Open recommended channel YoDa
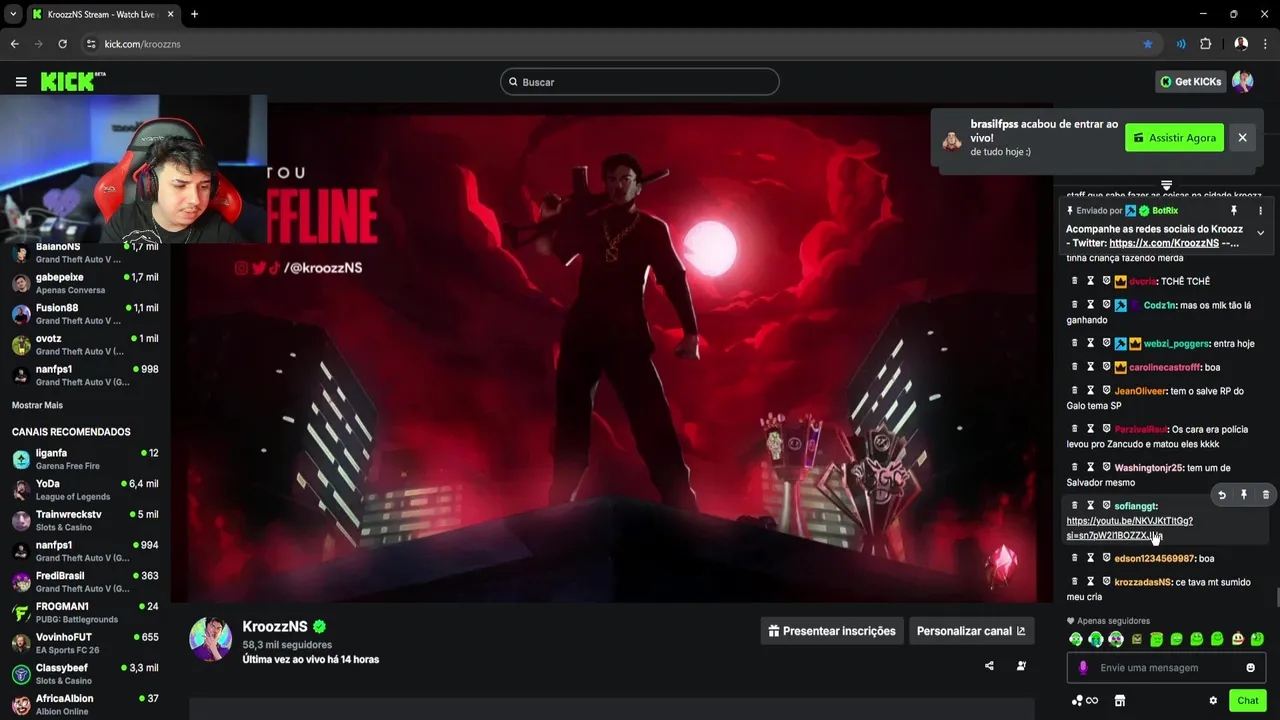The width and height of the screenshot is (1280, 720). pyautogui.click(x=85, y=490)
